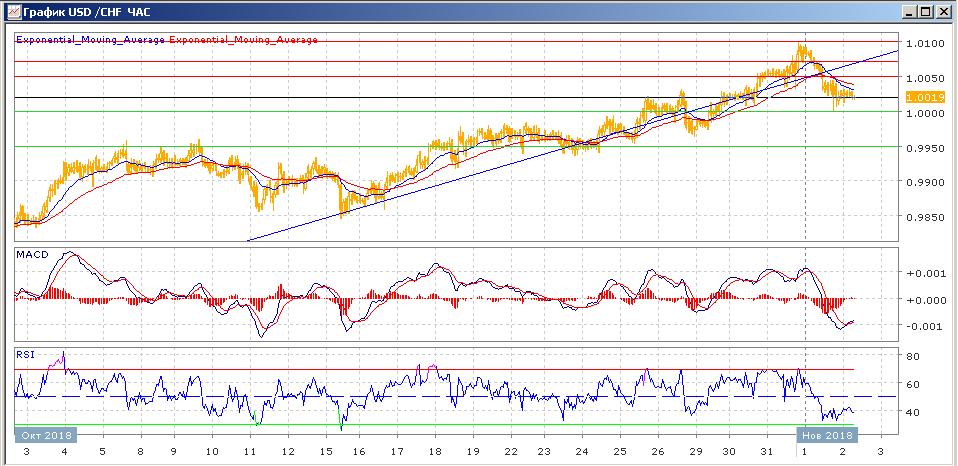This screenshot has width=958, height=466.
Task: Click date label 31 on time axis
Action: pyautogui.click(x=767, y=453)
